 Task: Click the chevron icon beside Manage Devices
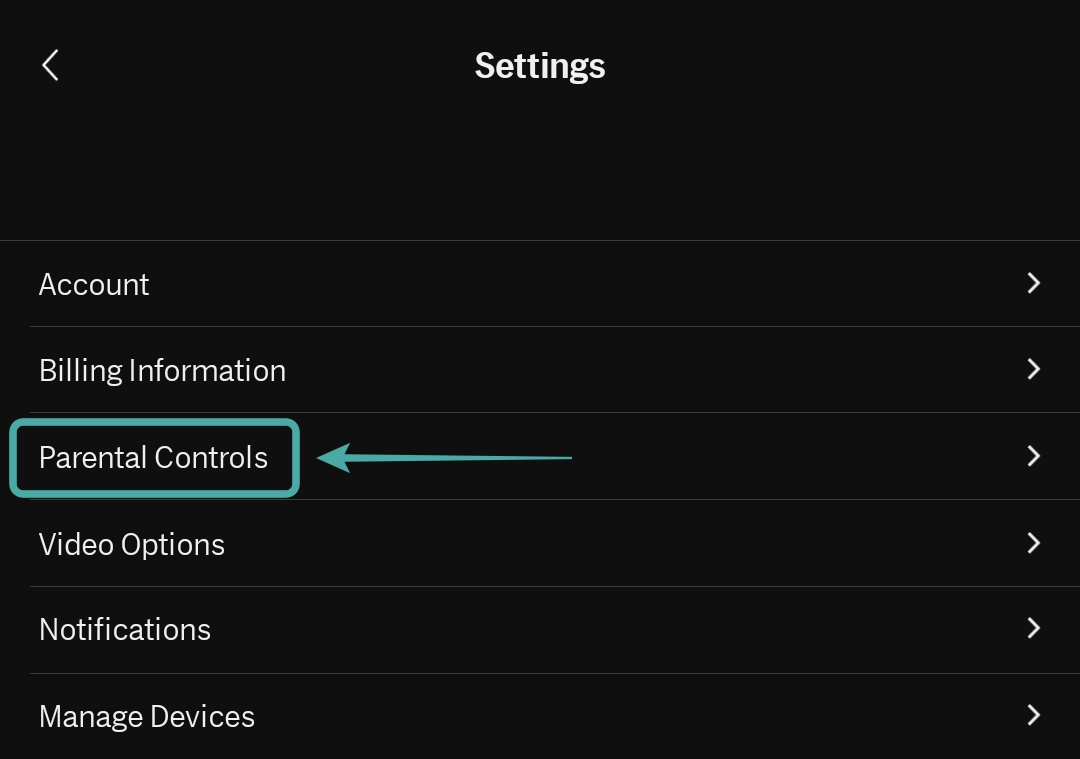coord(1034,716)
